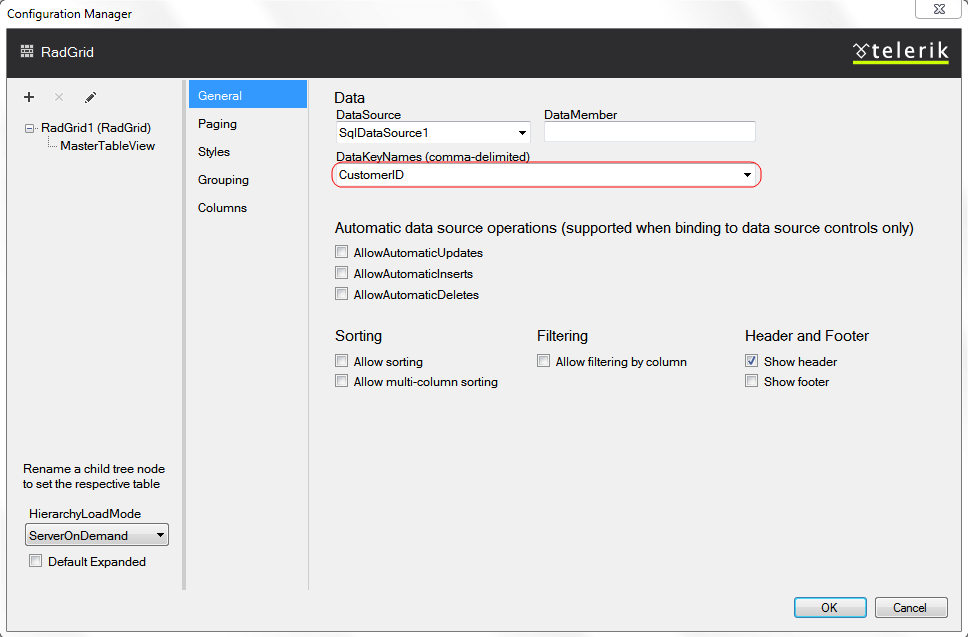Screen dimensions: 968x637
Task: Open the DataSource dropdown
Action: (523, 133)
